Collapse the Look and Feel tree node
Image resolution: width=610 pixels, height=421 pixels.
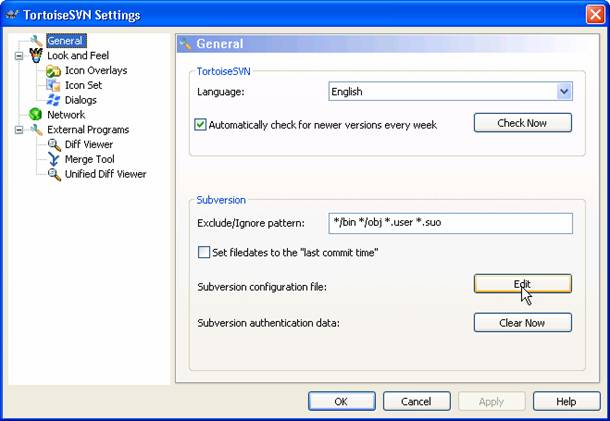point(19,56)
